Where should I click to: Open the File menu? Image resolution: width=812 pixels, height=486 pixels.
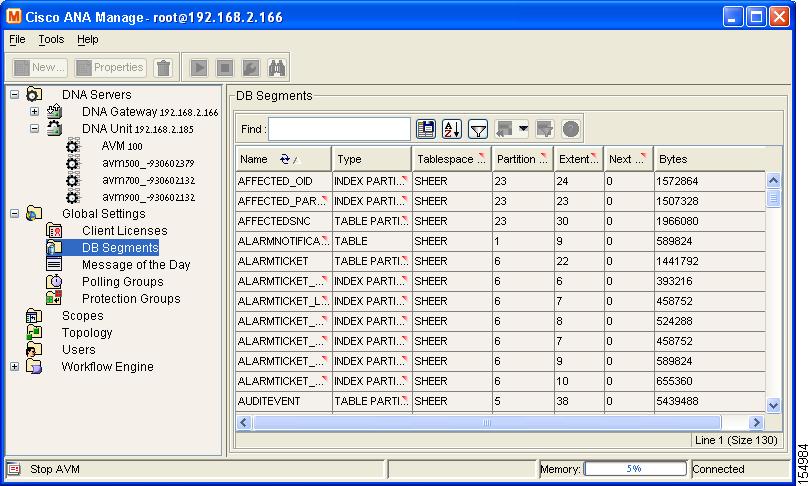click(17, 39)
